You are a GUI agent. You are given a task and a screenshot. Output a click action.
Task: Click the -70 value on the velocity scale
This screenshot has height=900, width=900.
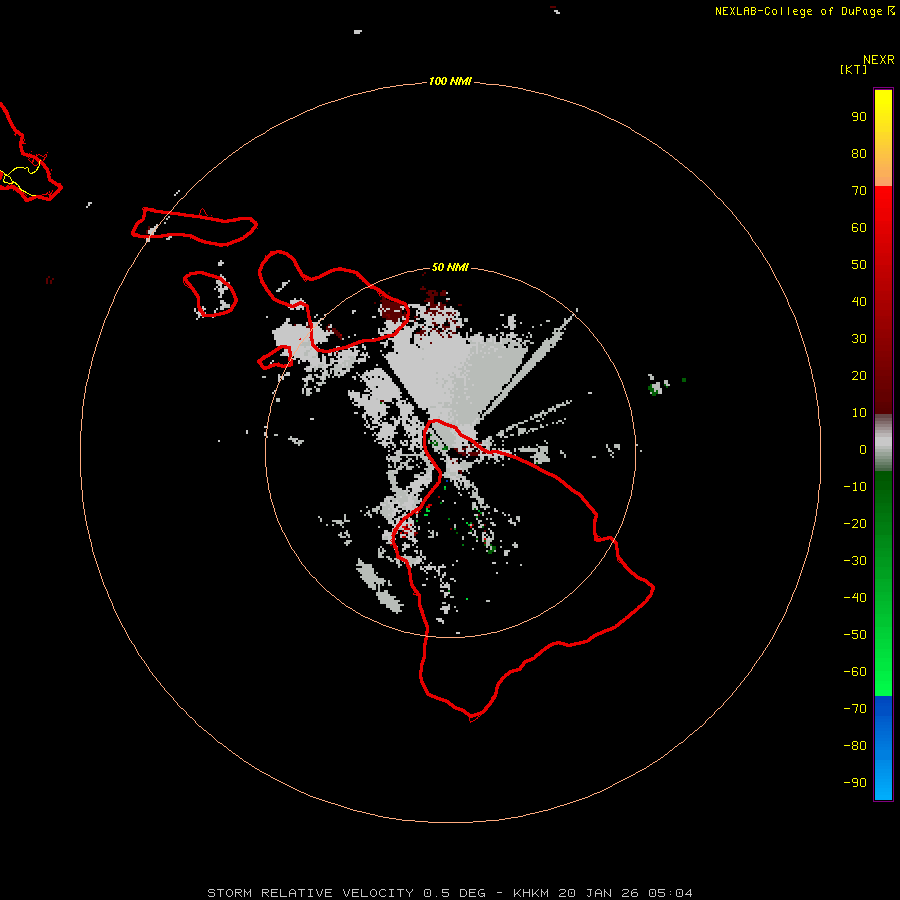(855, 709)
